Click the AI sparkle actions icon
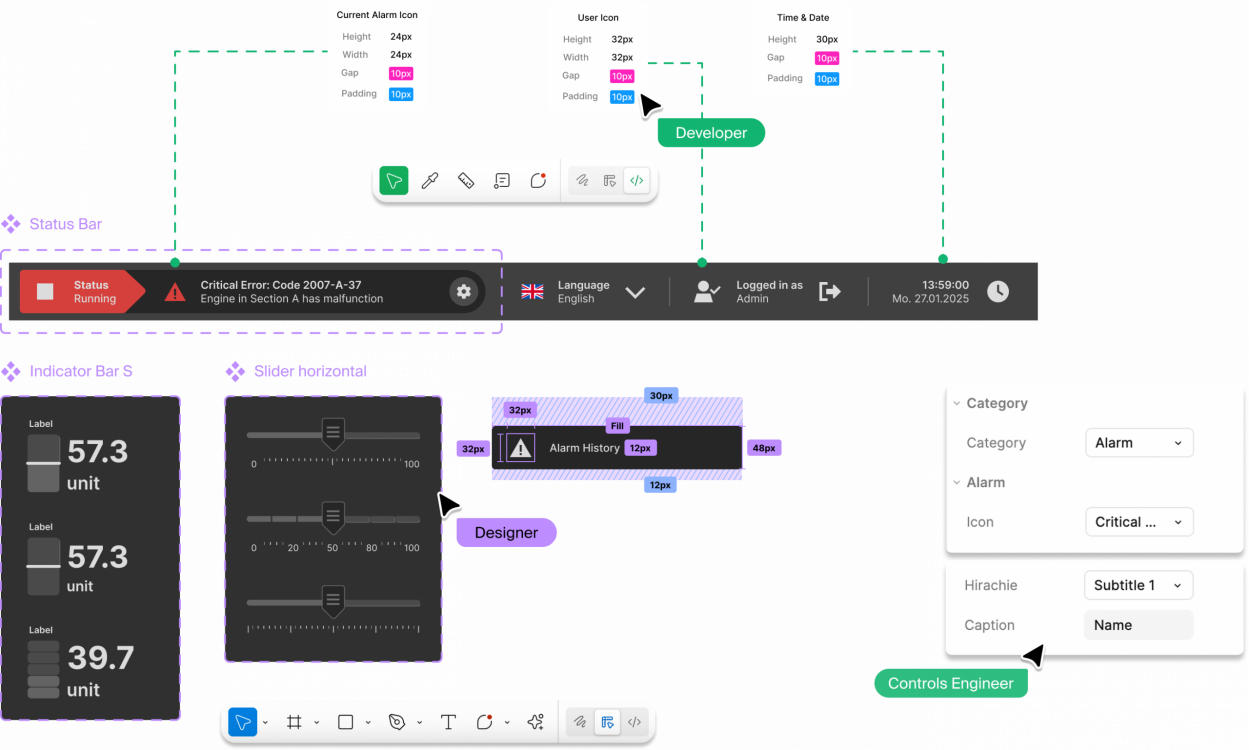The image size is (1250, 750). click(535, 722)
